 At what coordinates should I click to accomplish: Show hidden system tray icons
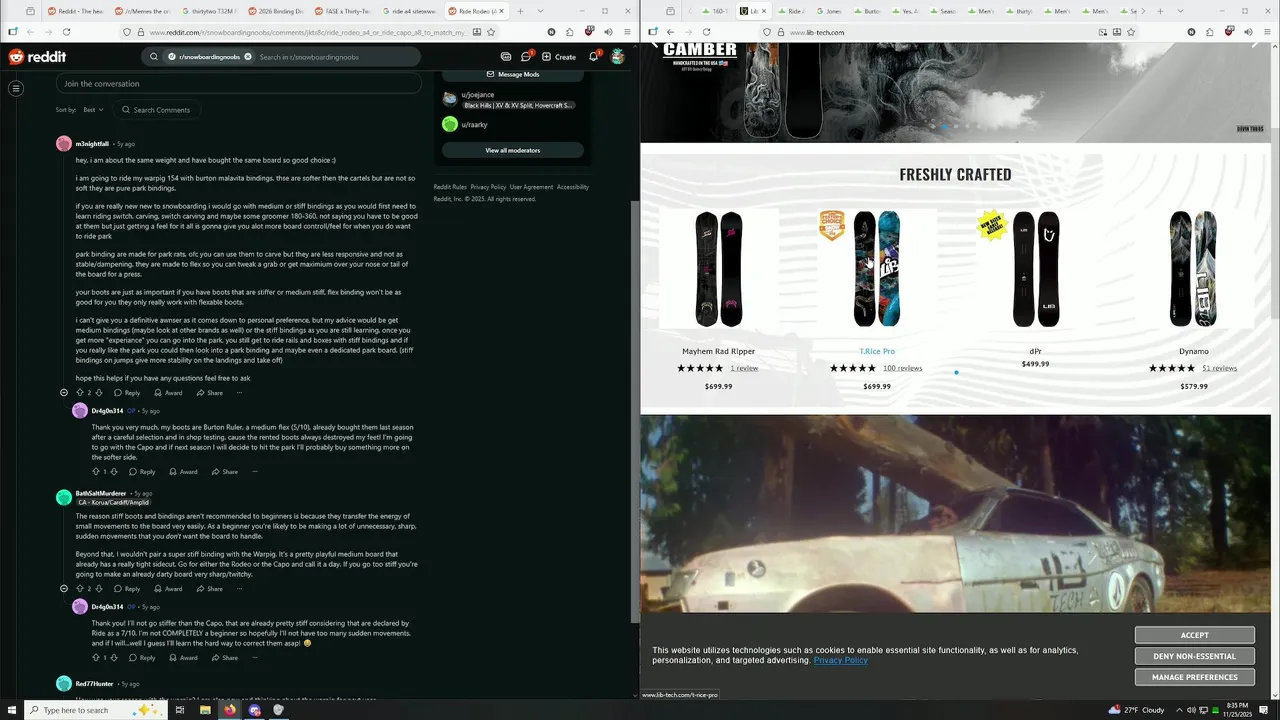[1178, 710]
